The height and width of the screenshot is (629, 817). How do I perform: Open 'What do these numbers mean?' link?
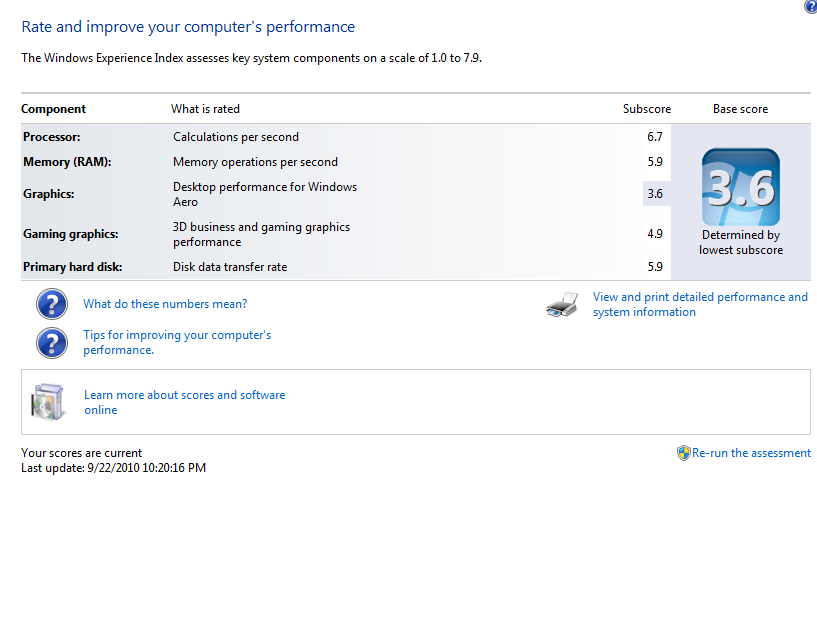click(x=165, y=304)
